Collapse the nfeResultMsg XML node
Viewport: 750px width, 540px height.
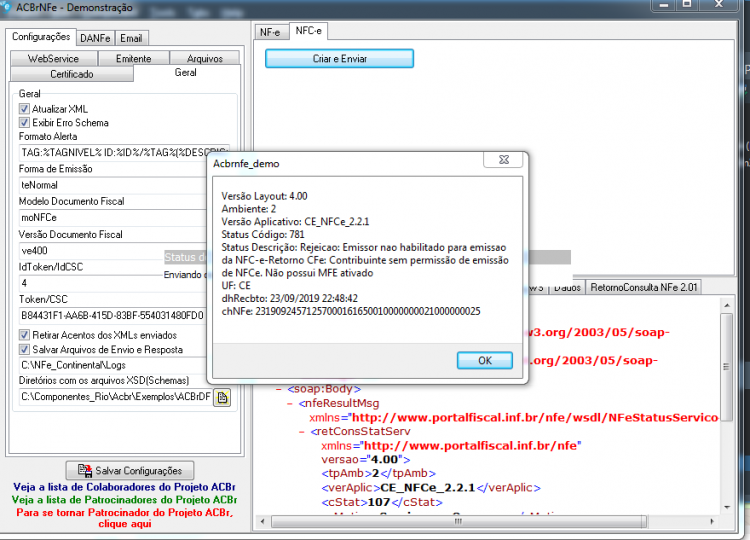point(290,404)
